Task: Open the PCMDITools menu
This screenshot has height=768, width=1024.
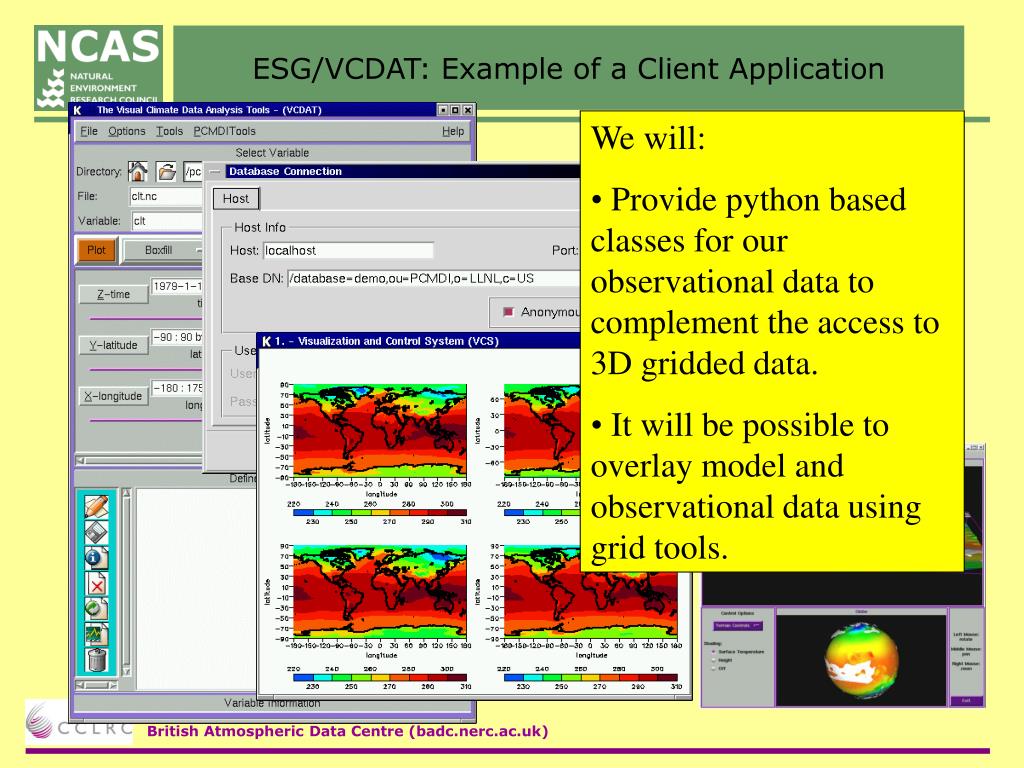Action: coord(224,131)
